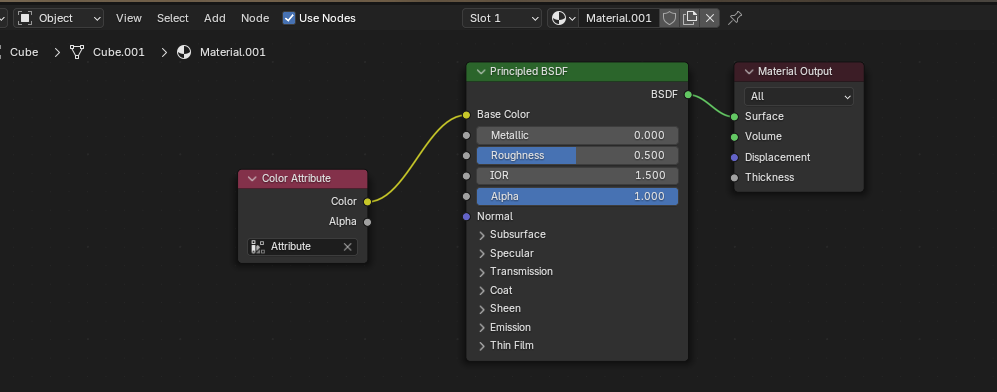Click Cube.001 mesh icon in breadcrumb

click(x=77, y=52)
